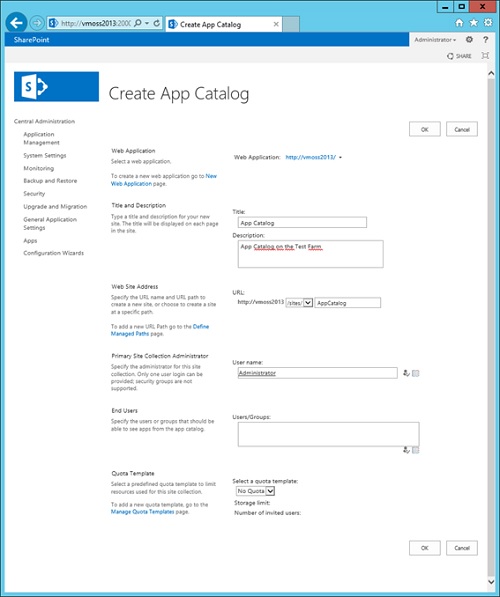Screen dimensions: 500x597
Task: Click the User name people picker field
Action: click(317, 373)
